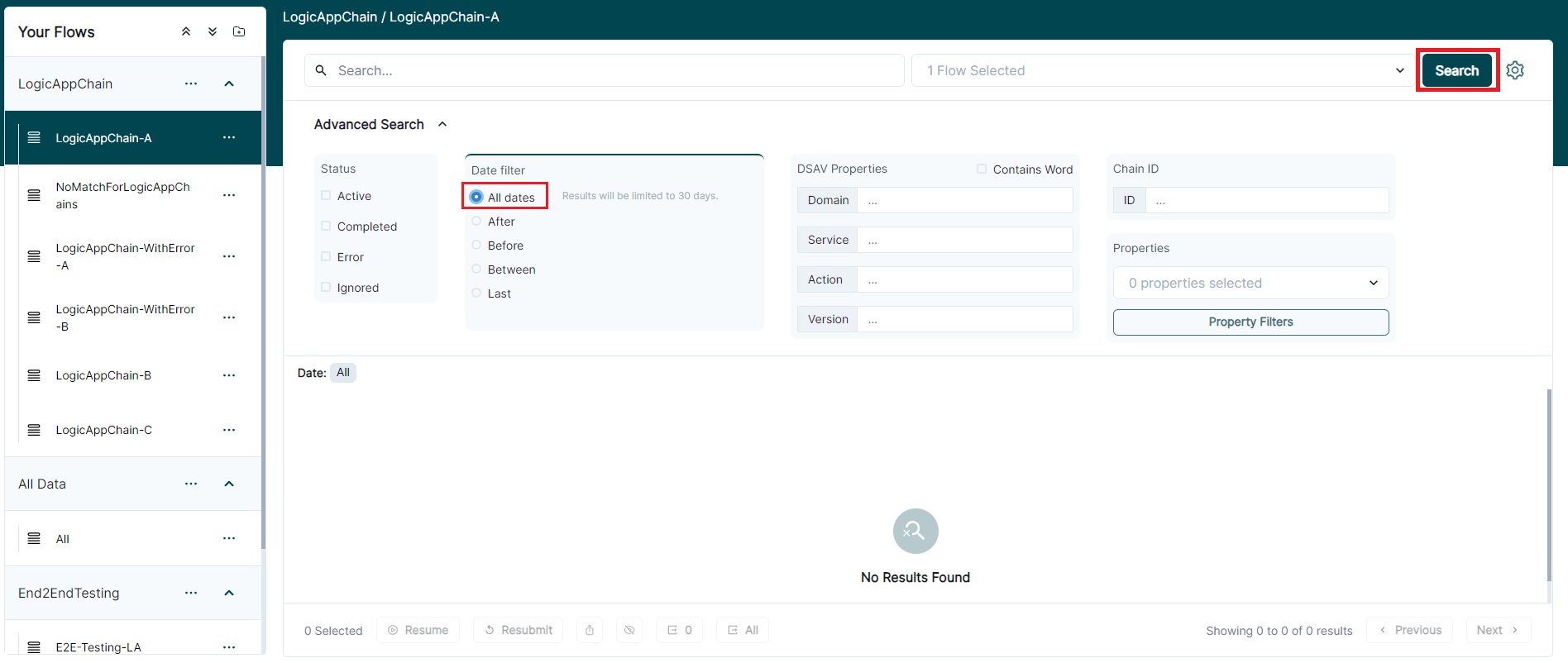Expand all flow groups with double down chevron
This screenshot has height=663, width=1568.
(213, 31)
